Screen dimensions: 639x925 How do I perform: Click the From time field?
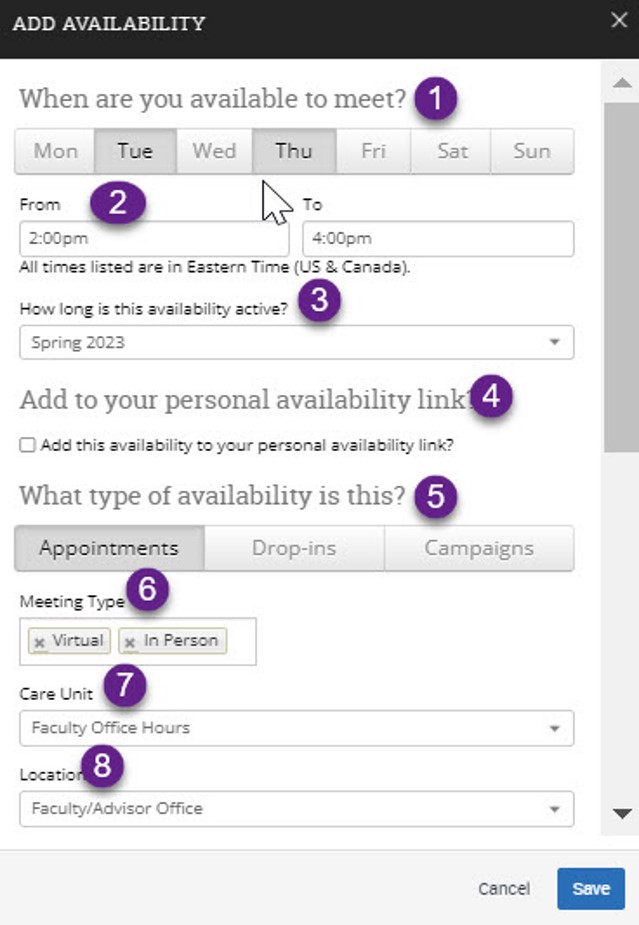[x=154, y=239]
